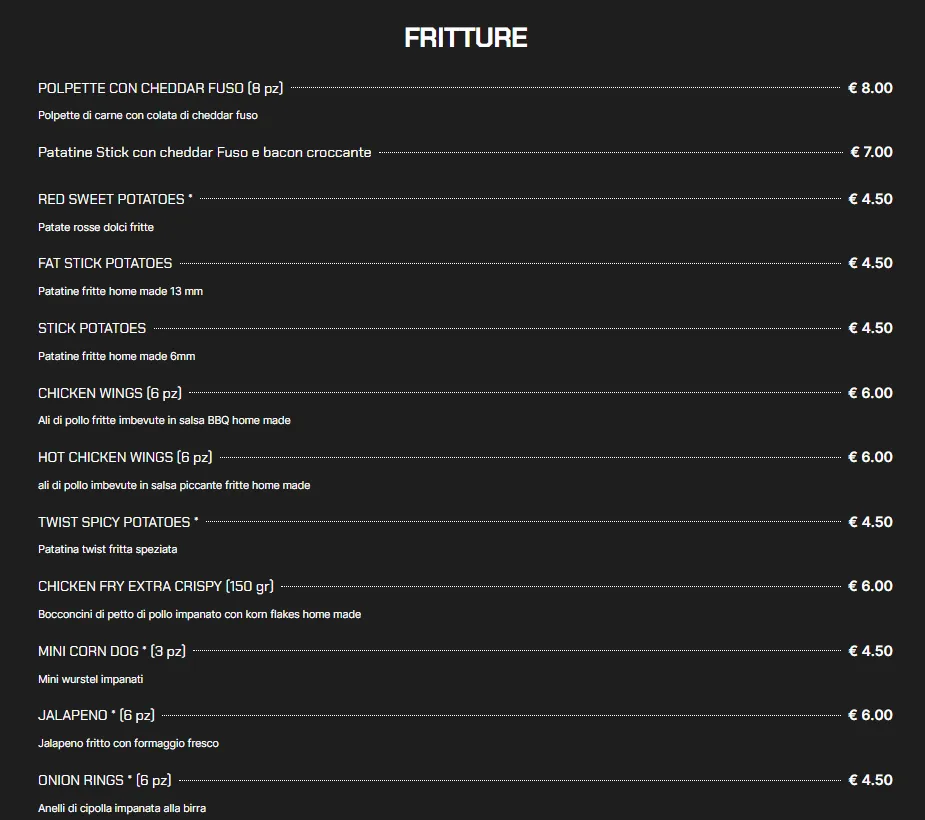Viewport: 925px width, 820px height.
Task: Select CHICKEN FRY EXTRA CRISPY item
Action: tap(155, 586)
